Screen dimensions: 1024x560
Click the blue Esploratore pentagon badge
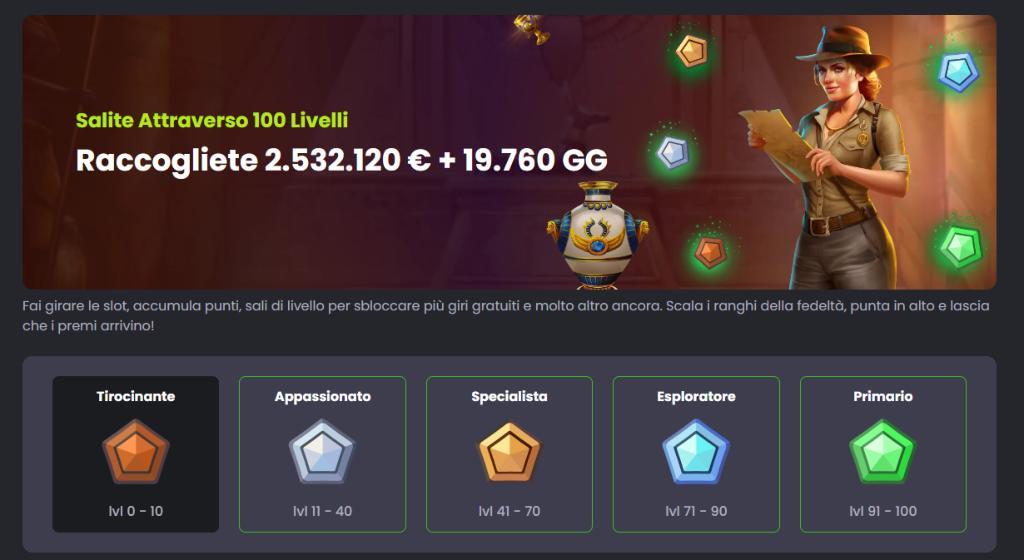point(696,452)
